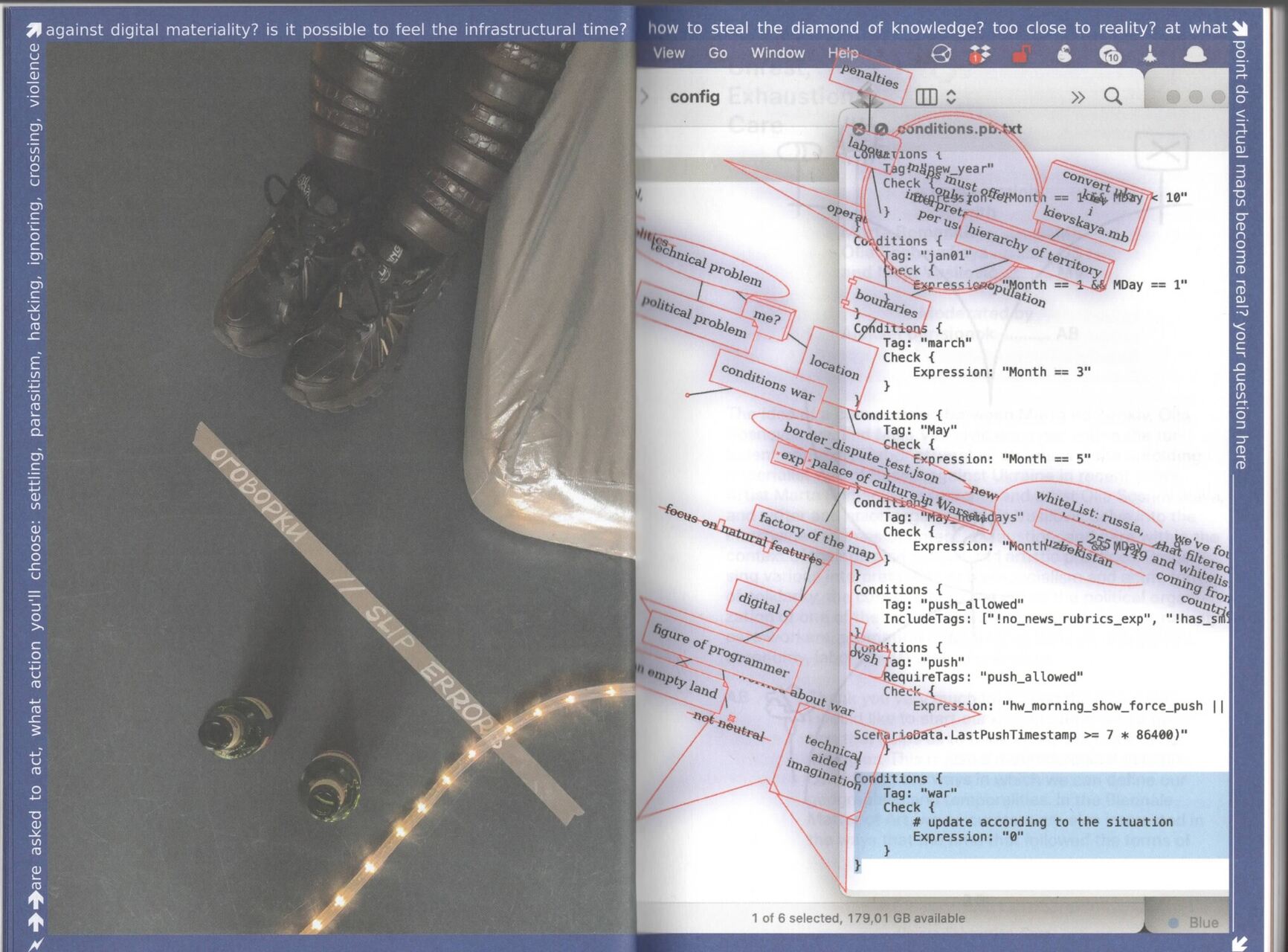
Task: Open the Help menu
Action: tap(843, 53)
